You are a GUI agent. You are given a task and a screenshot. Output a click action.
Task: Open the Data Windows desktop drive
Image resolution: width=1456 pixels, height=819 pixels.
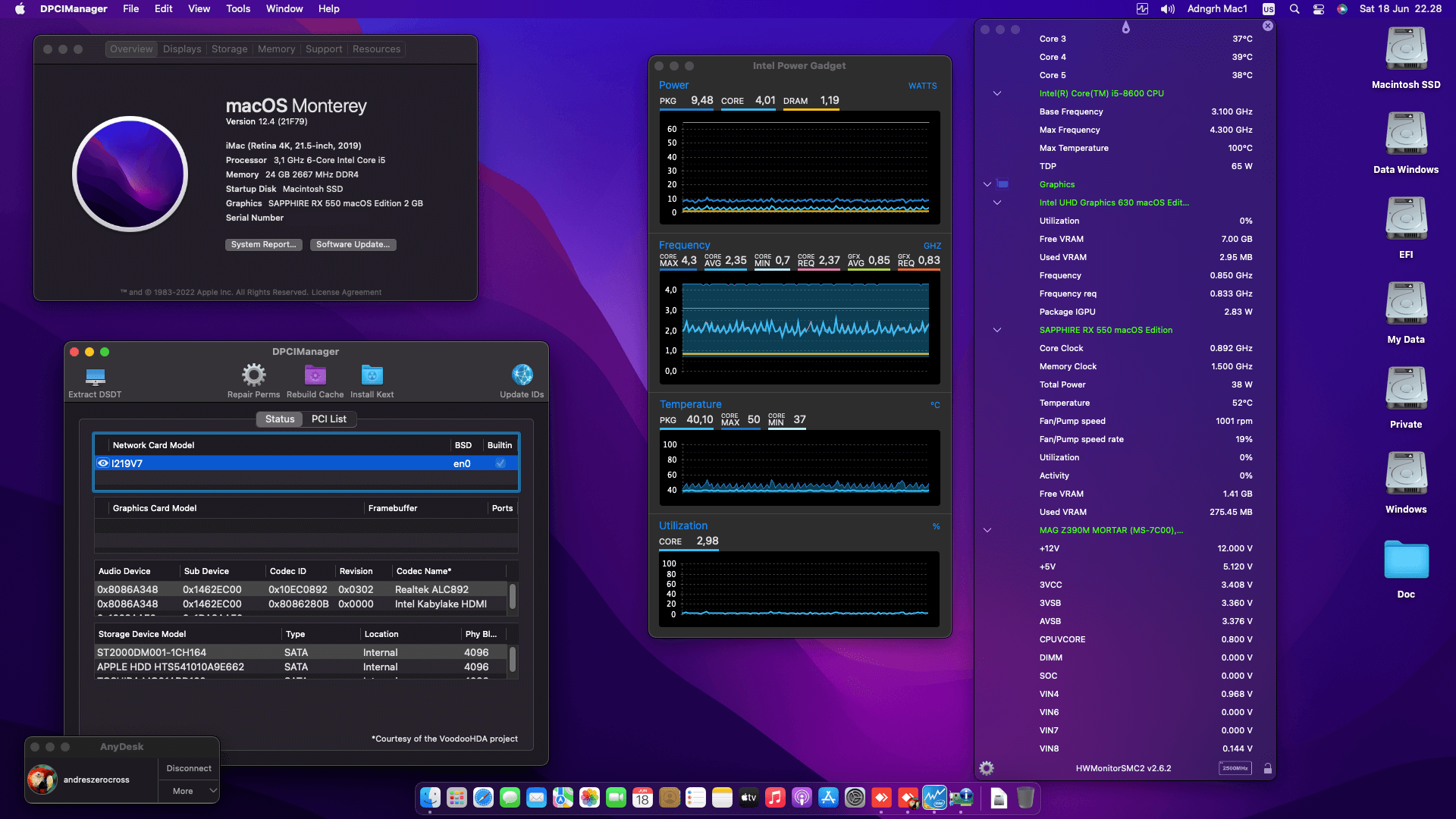(1406, 143)
